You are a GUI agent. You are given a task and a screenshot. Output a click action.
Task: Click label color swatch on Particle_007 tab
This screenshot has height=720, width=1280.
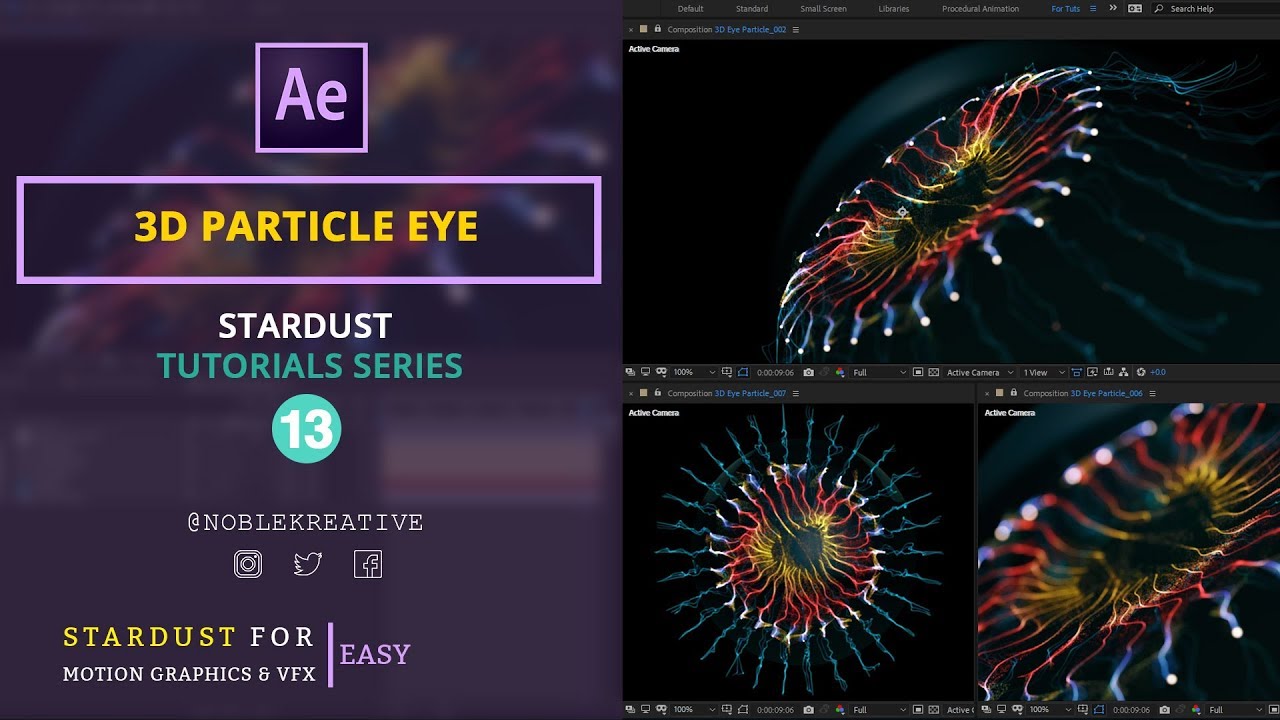point(643,393)
